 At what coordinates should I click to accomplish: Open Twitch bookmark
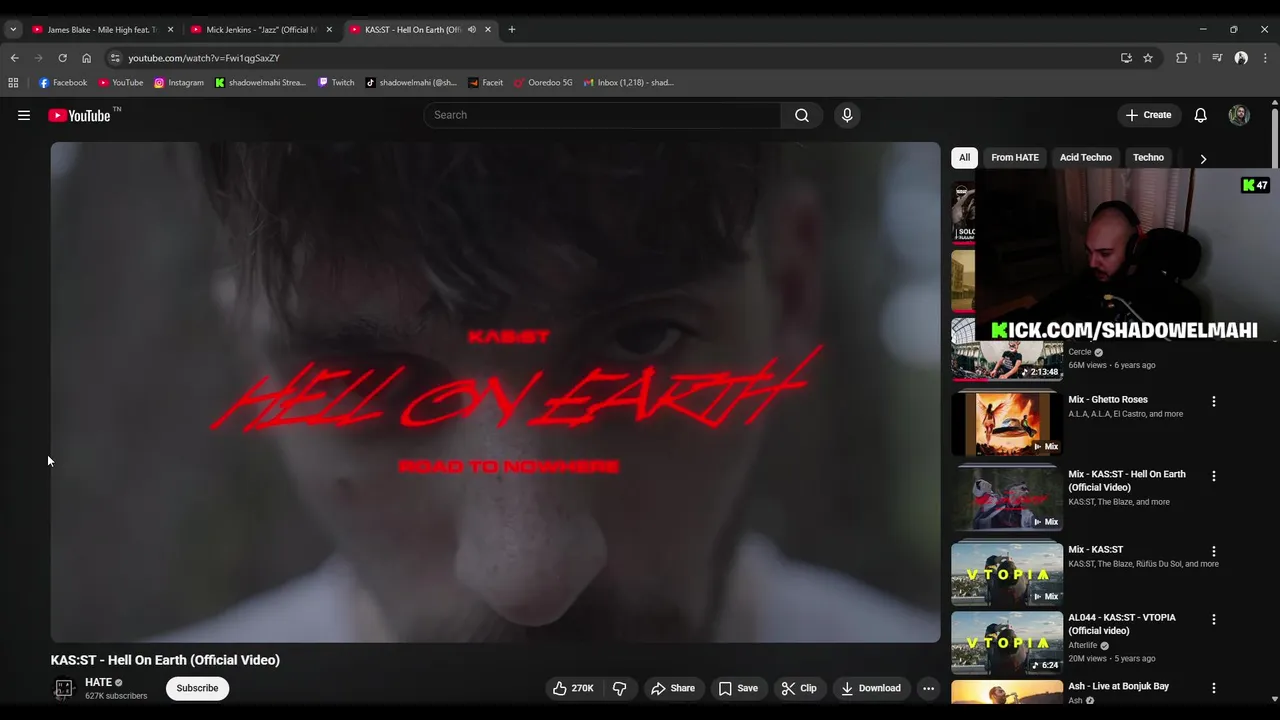tap(336, 83)
